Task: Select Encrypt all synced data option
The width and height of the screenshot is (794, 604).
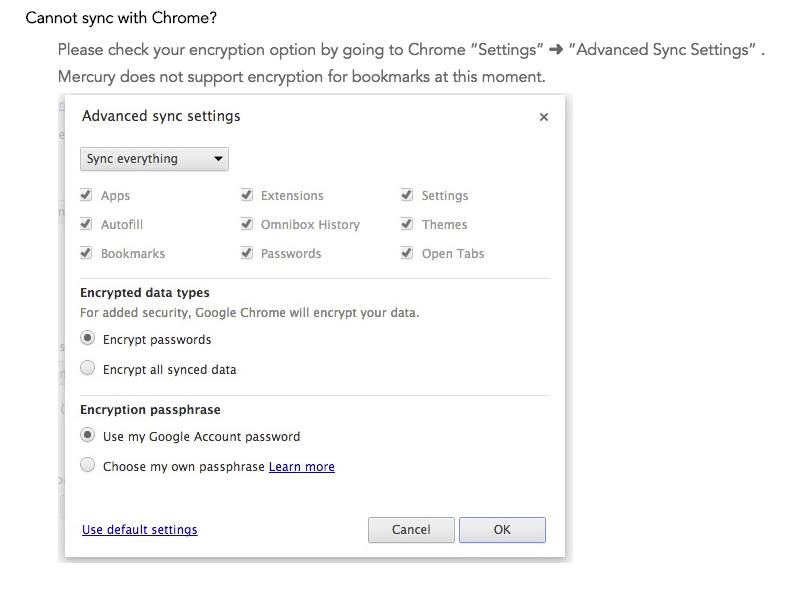Action: coord(88,369)
